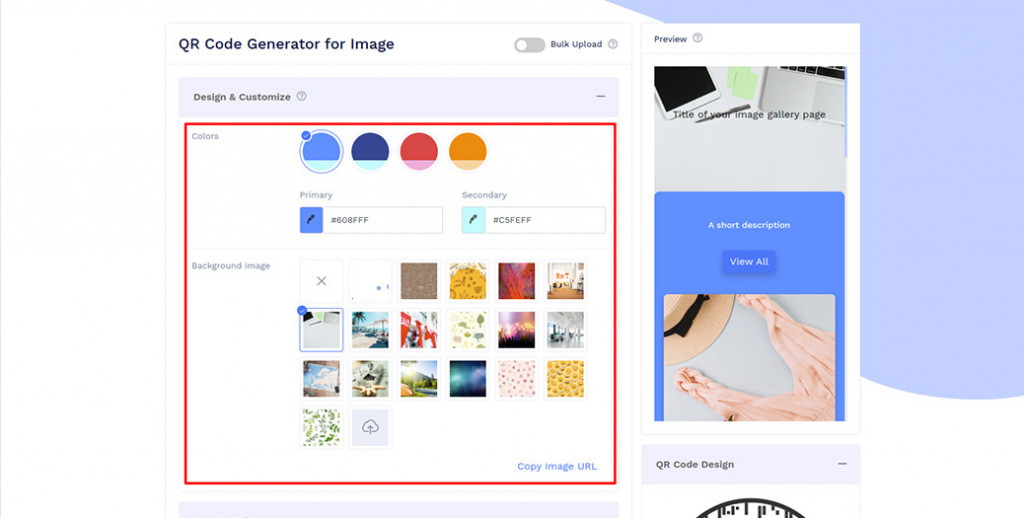Select the green leaves pattern background

[x=321, y=427]
